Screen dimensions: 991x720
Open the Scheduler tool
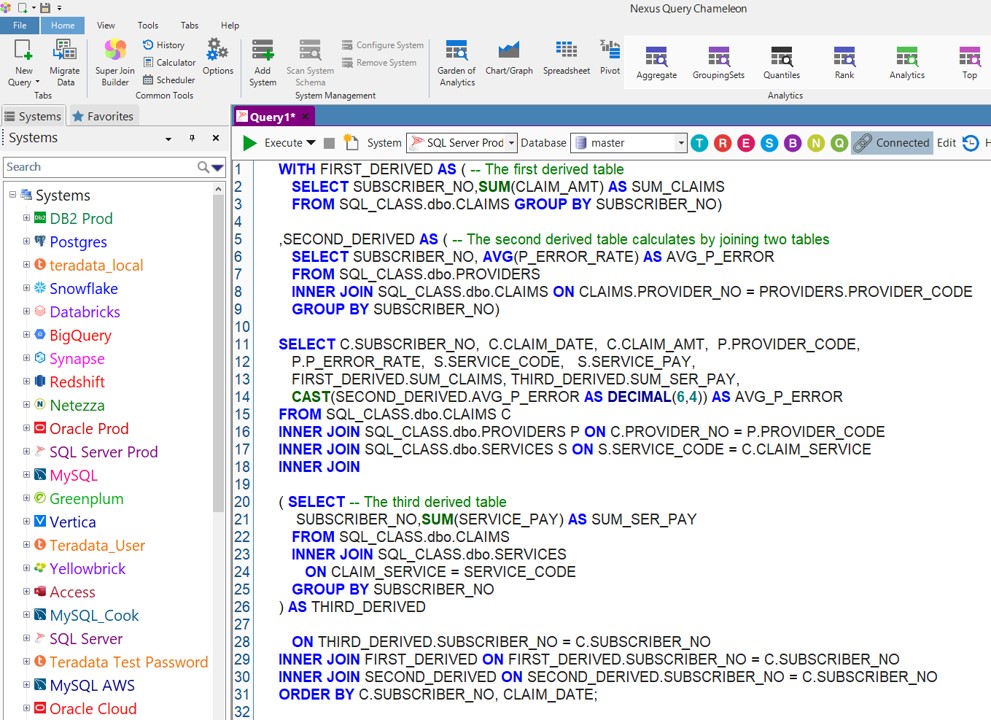[x=168, y=80]
